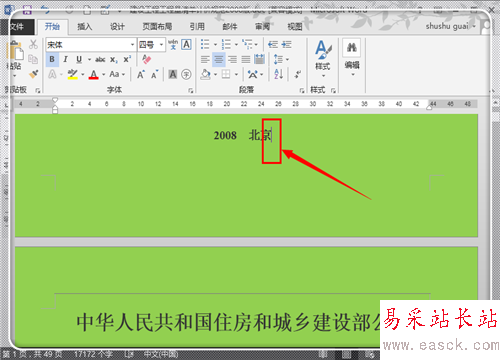Click the Cut scissors icon
Image resolution: width=500 pixels, height=360 pixels.
click(33, 44)
